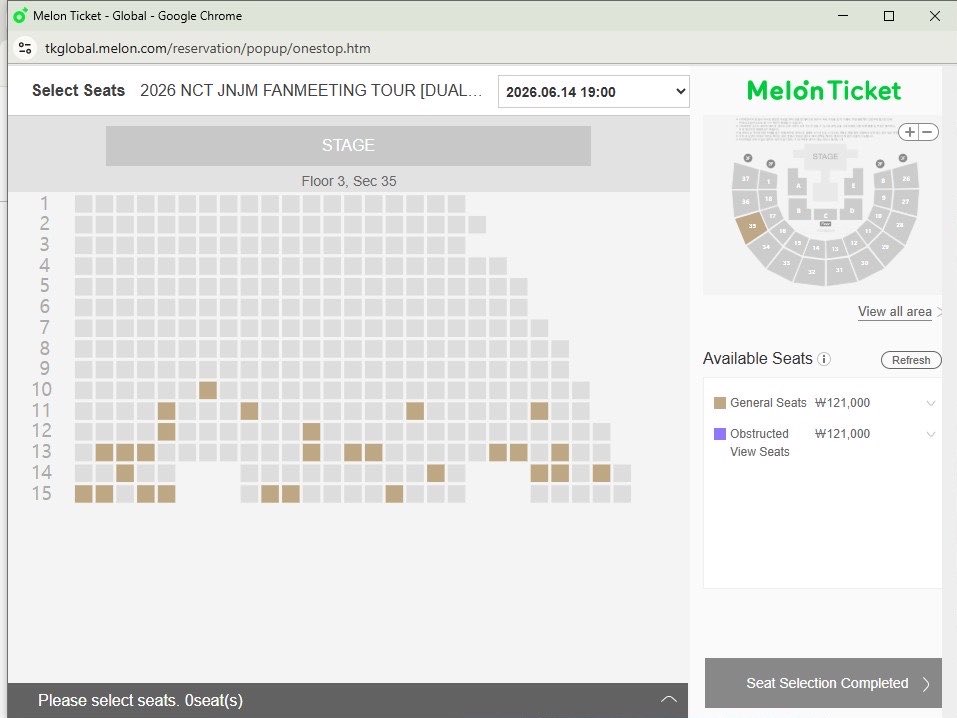957x718 pixels.
Task: Choose section 13 on the mini map
Action: click(835, 248)
